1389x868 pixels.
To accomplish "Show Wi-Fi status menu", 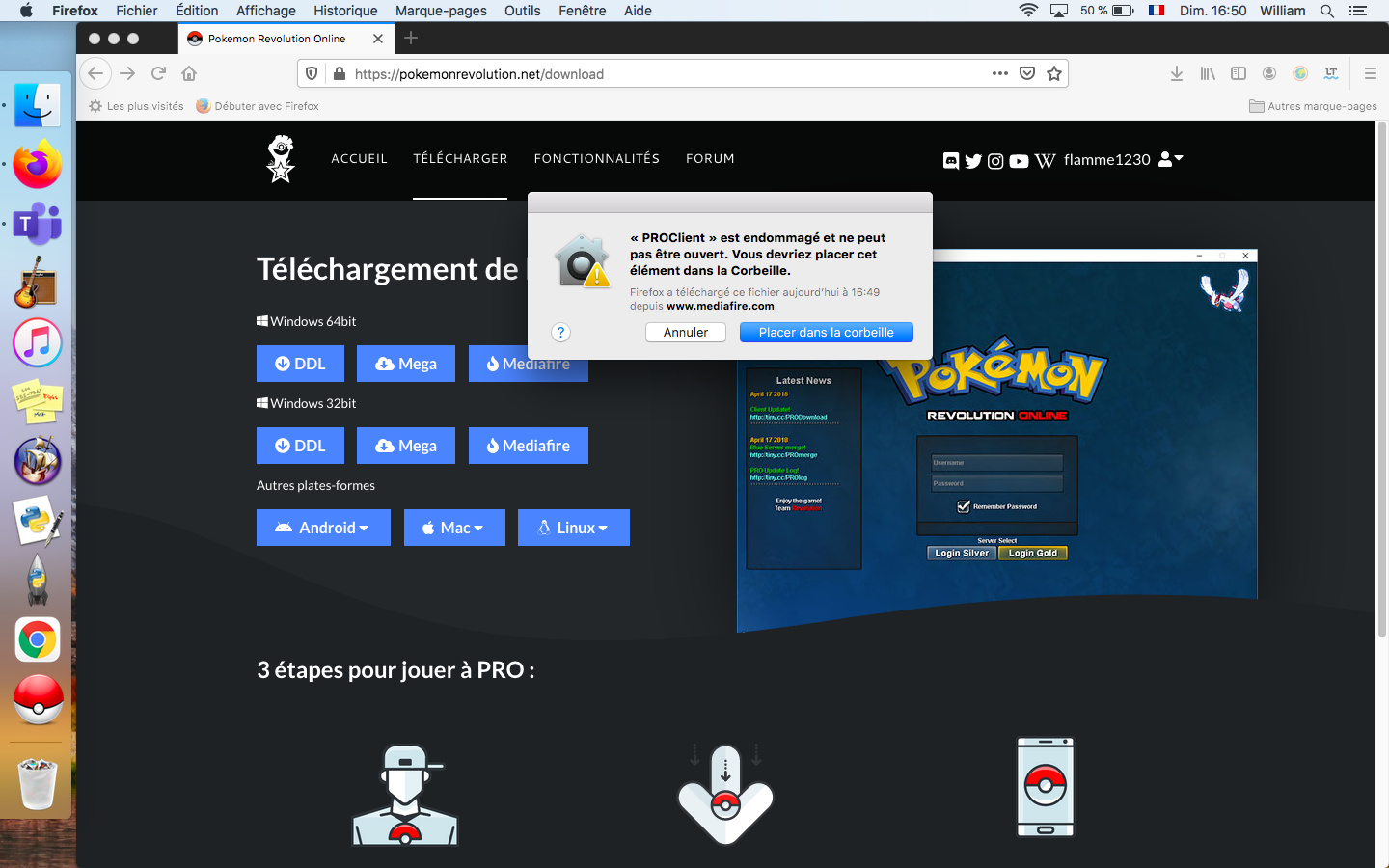I will pyautogui.click(x=1029, y=11).
